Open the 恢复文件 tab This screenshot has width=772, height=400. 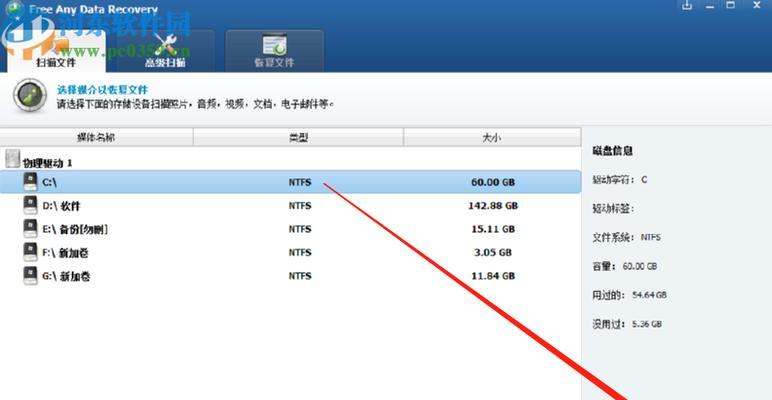coord(274,51)
